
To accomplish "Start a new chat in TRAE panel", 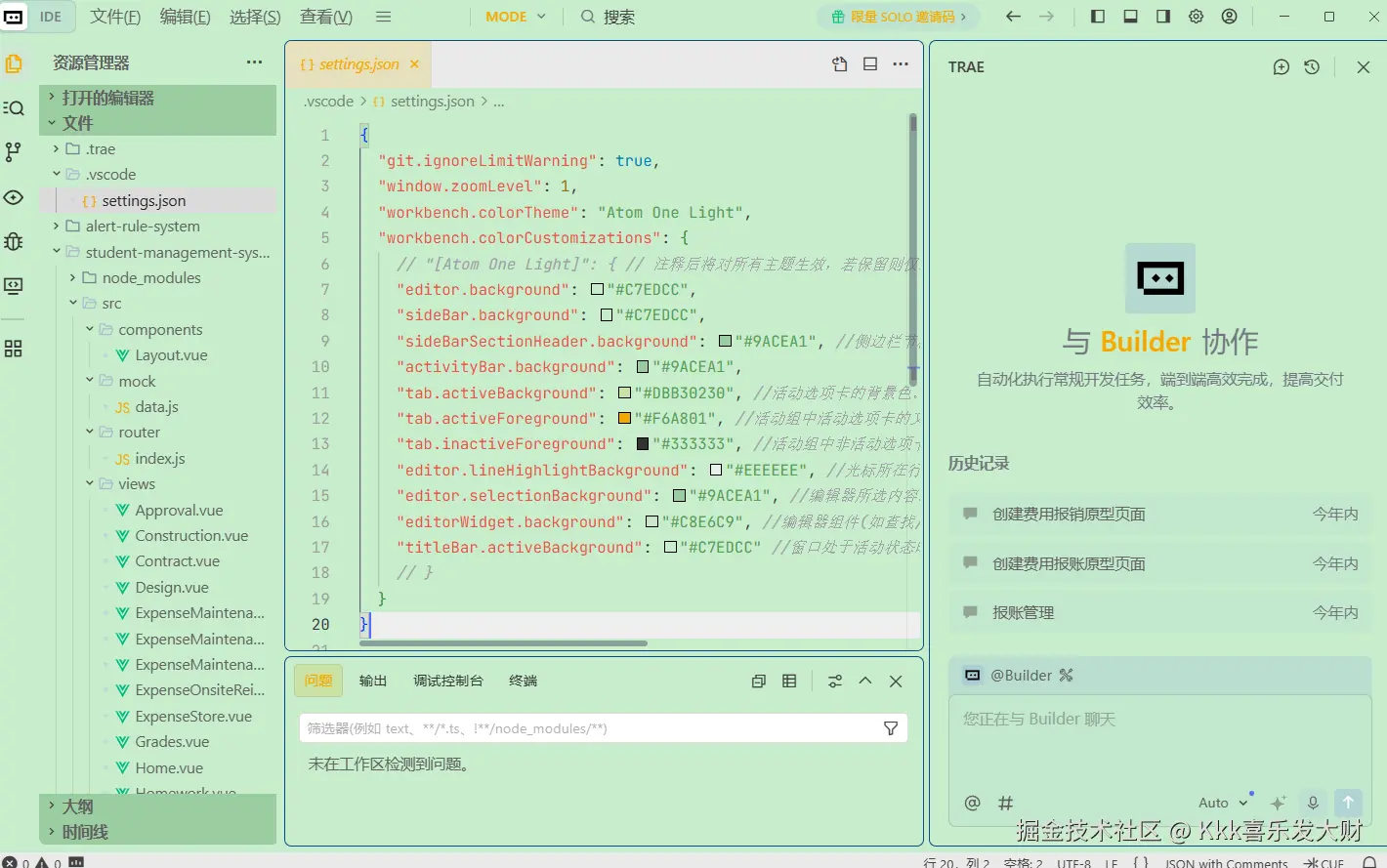I will [x=1282, y=67].
